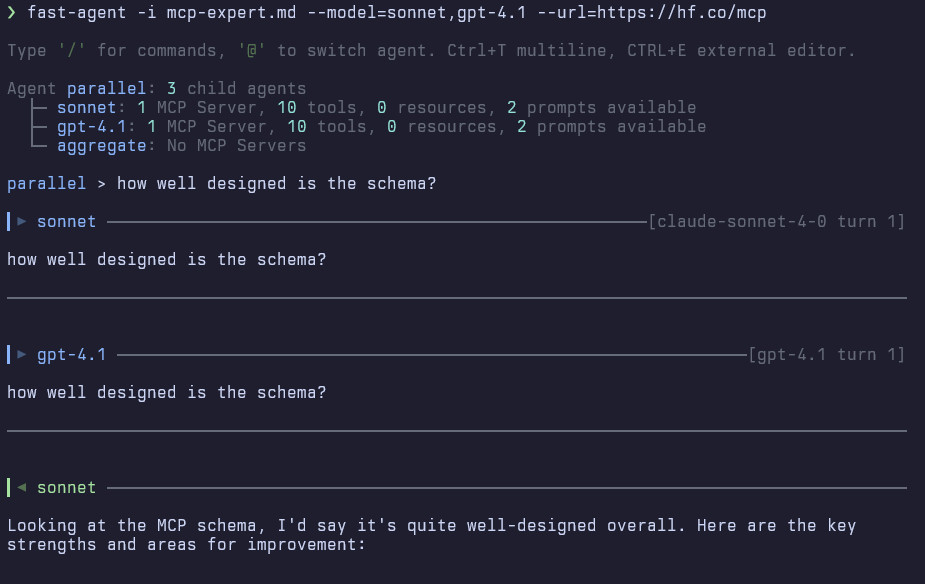Click the right-pointing triangle beside the gpt-4.1 header
This screenshot has width=925, height=584.
pyautogui.click(x=22, y=354)
